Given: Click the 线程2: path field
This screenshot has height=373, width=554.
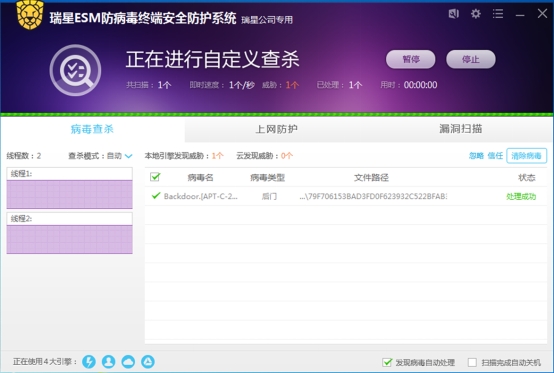Looking at the screenshot, I should point(70,219).
